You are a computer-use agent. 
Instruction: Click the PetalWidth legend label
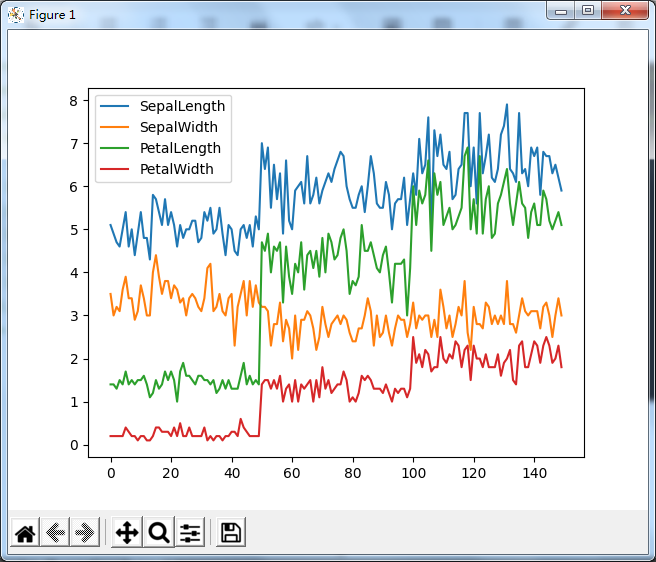177,169
